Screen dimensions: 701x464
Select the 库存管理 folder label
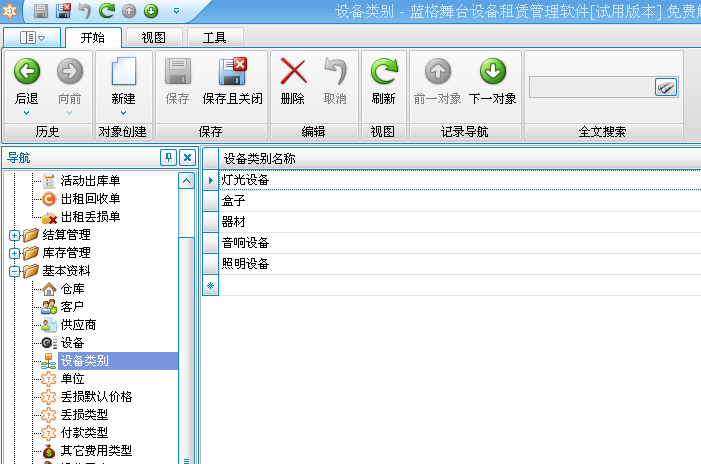click(x=66, y=253)
